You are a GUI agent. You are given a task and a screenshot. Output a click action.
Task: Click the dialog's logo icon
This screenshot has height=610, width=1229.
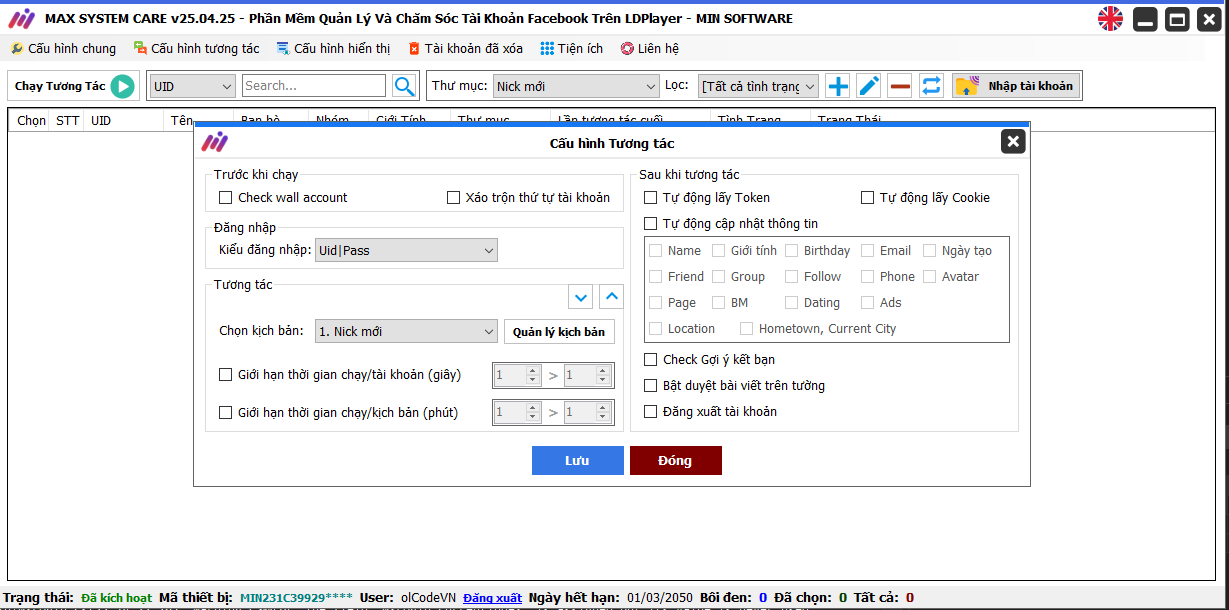(x=214, y=142)
